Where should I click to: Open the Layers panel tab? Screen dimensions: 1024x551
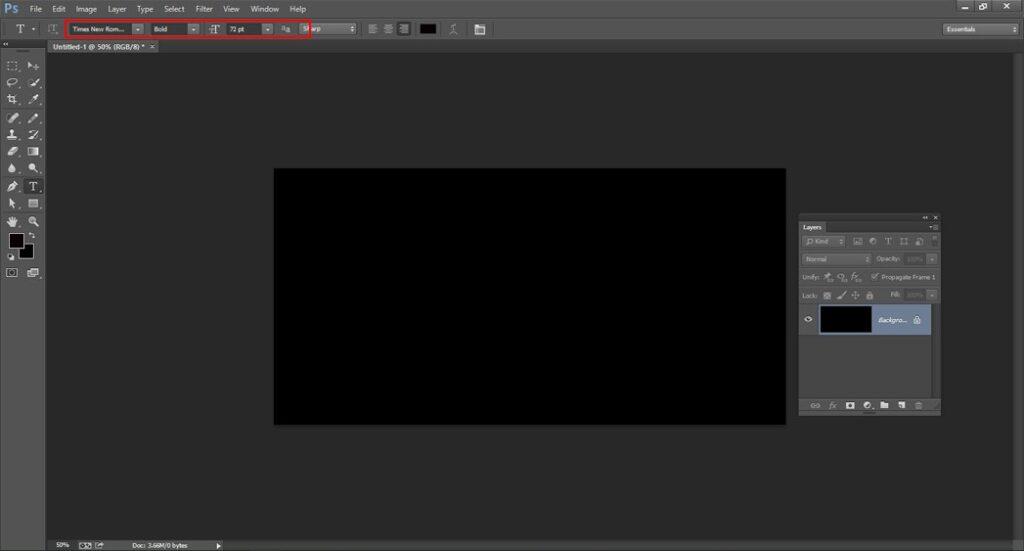point(812,227)
